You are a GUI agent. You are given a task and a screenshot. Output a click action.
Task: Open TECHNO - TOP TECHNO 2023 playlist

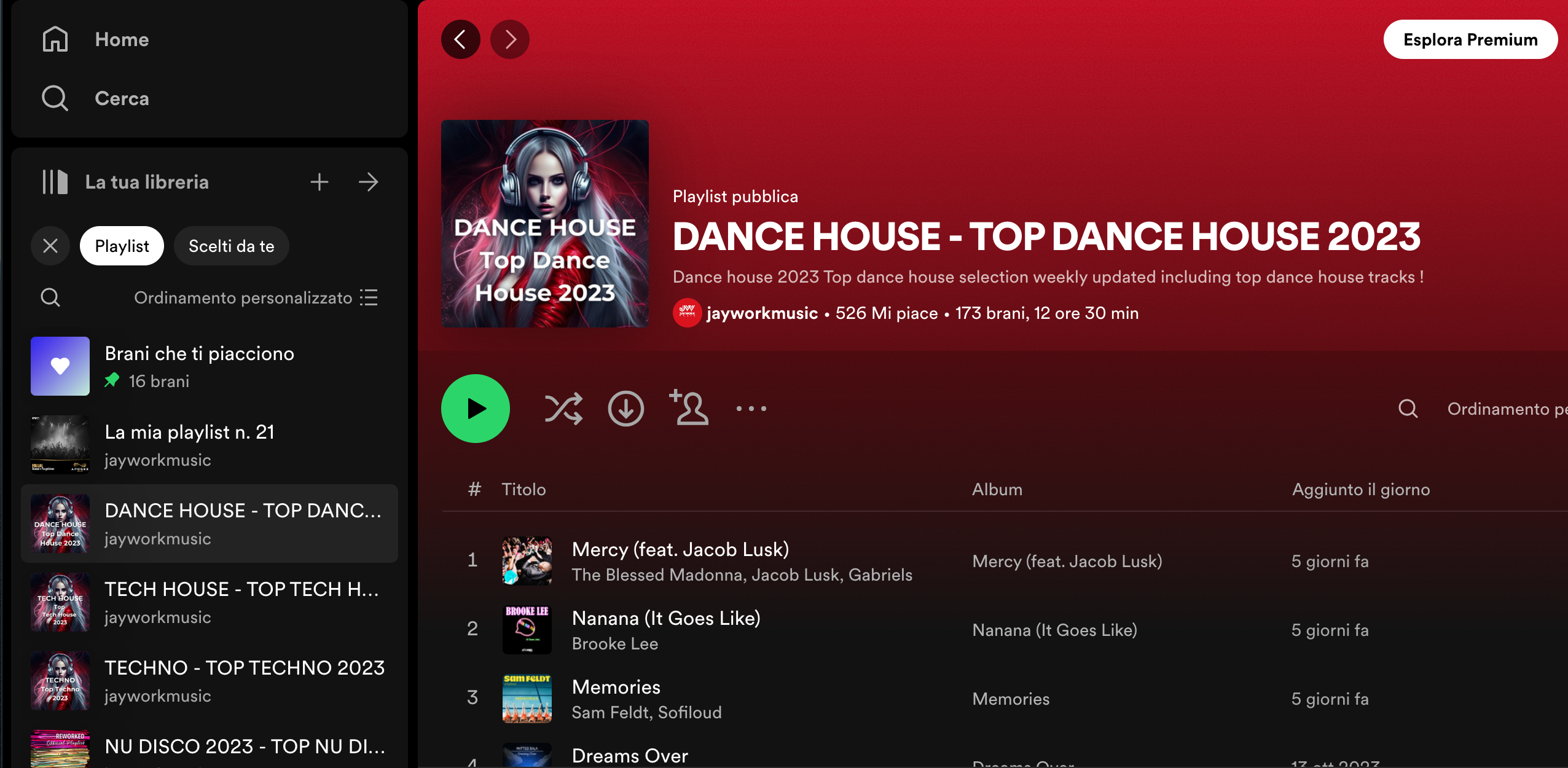point(210,681)
